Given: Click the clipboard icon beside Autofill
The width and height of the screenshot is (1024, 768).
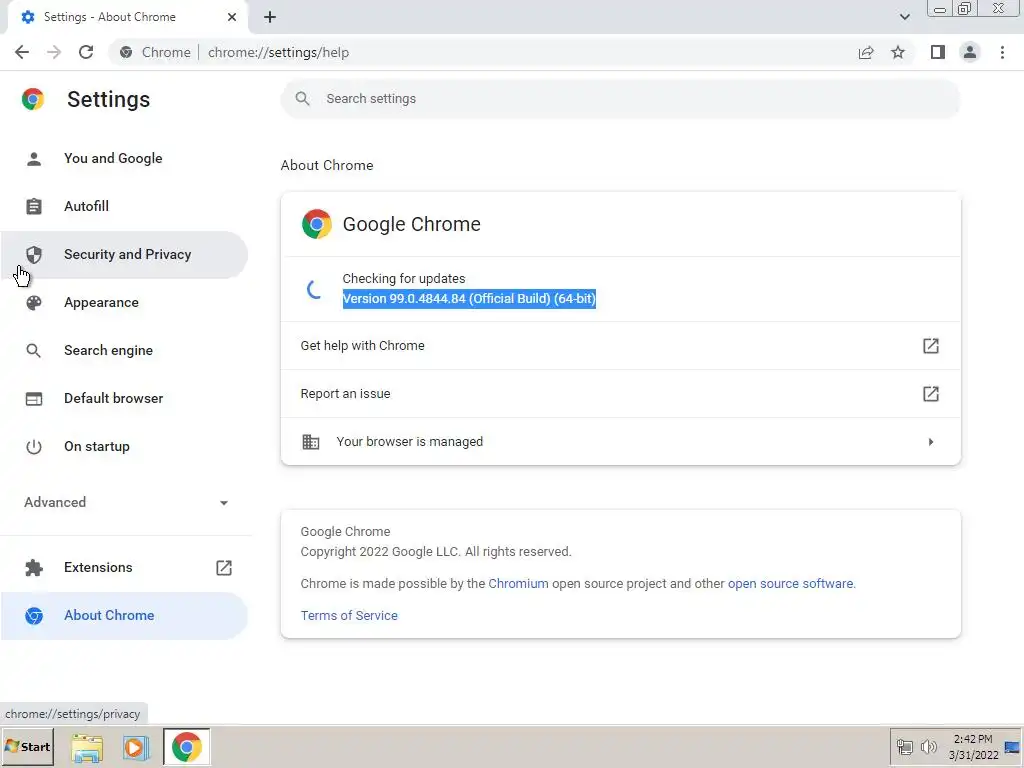Looking at the screenshot, I should coord(34,206).
